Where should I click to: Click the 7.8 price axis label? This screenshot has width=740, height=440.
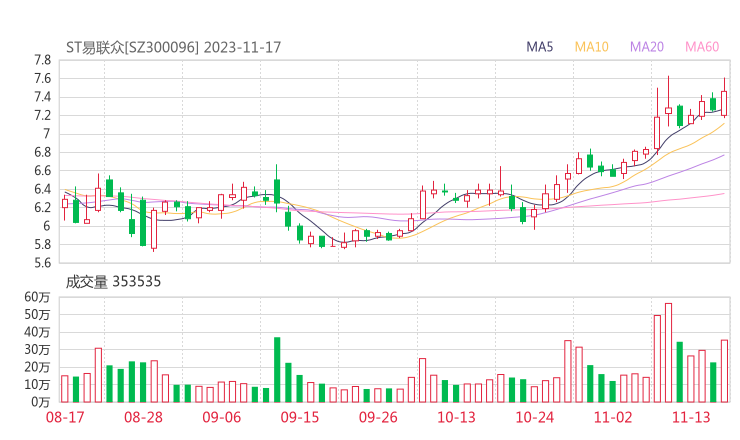point(42,60)
